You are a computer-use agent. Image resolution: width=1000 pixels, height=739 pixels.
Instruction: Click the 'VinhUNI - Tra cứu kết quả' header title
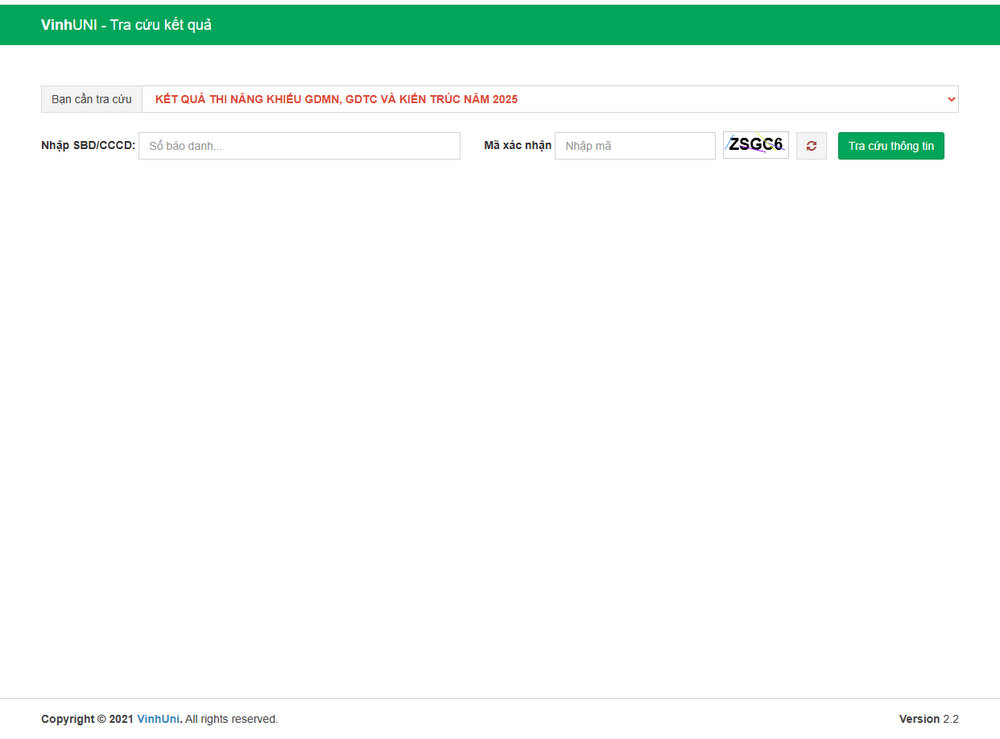(126, 25)
